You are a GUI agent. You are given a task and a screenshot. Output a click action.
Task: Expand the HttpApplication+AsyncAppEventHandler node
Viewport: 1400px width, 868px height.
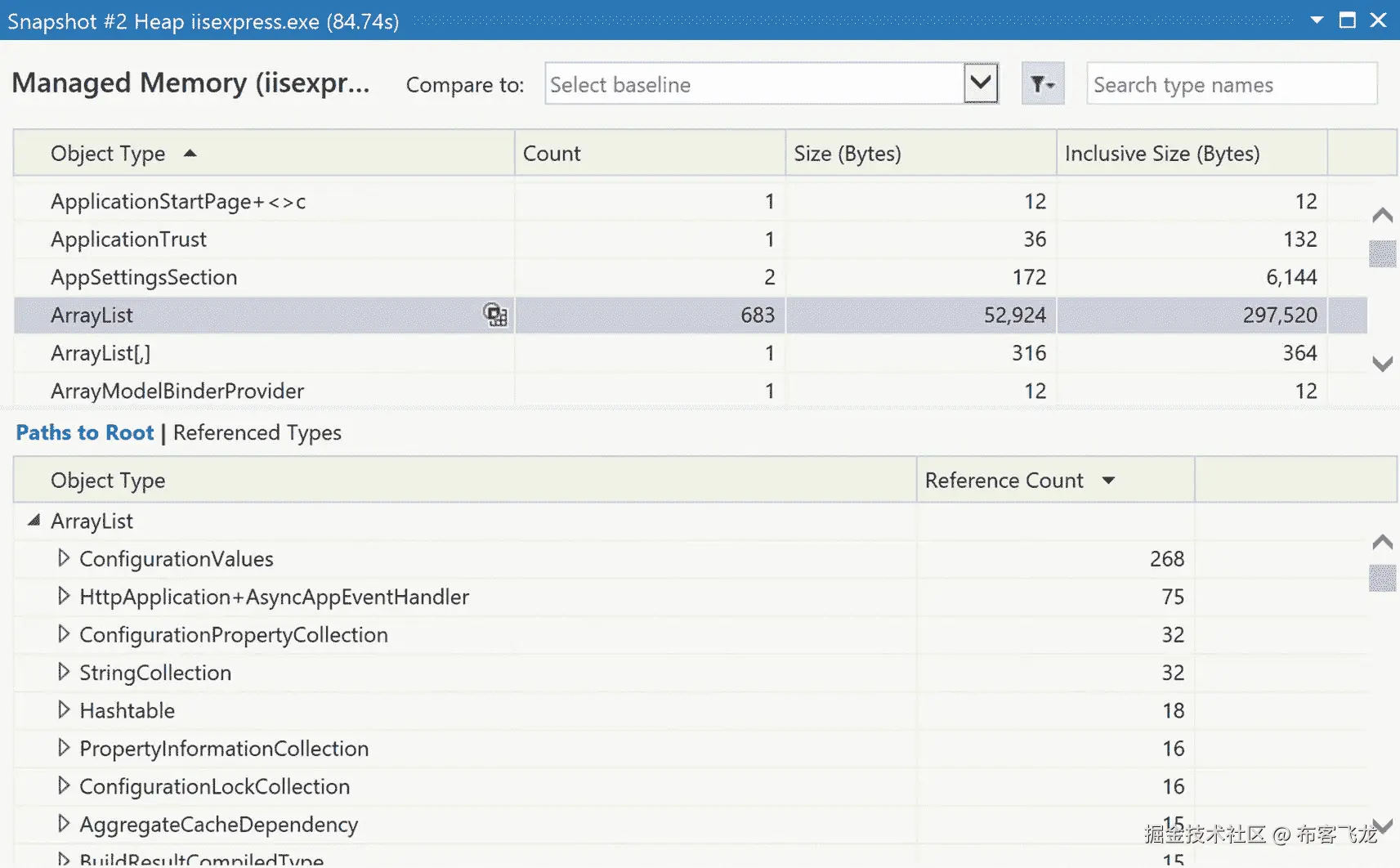(64, 597)
